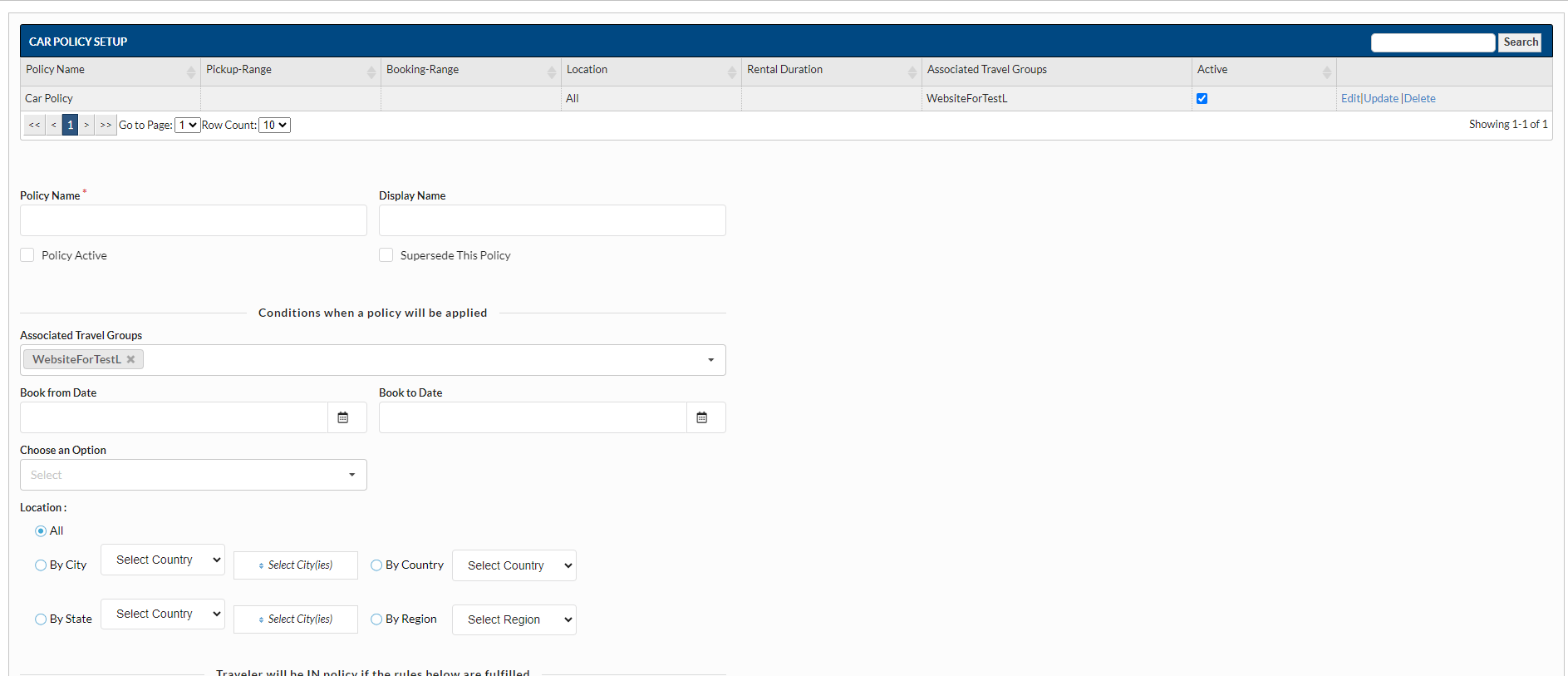This screenshot has height=676, width=1568.
Task: Enable the Policy Active checkbox
Action: 27,255
